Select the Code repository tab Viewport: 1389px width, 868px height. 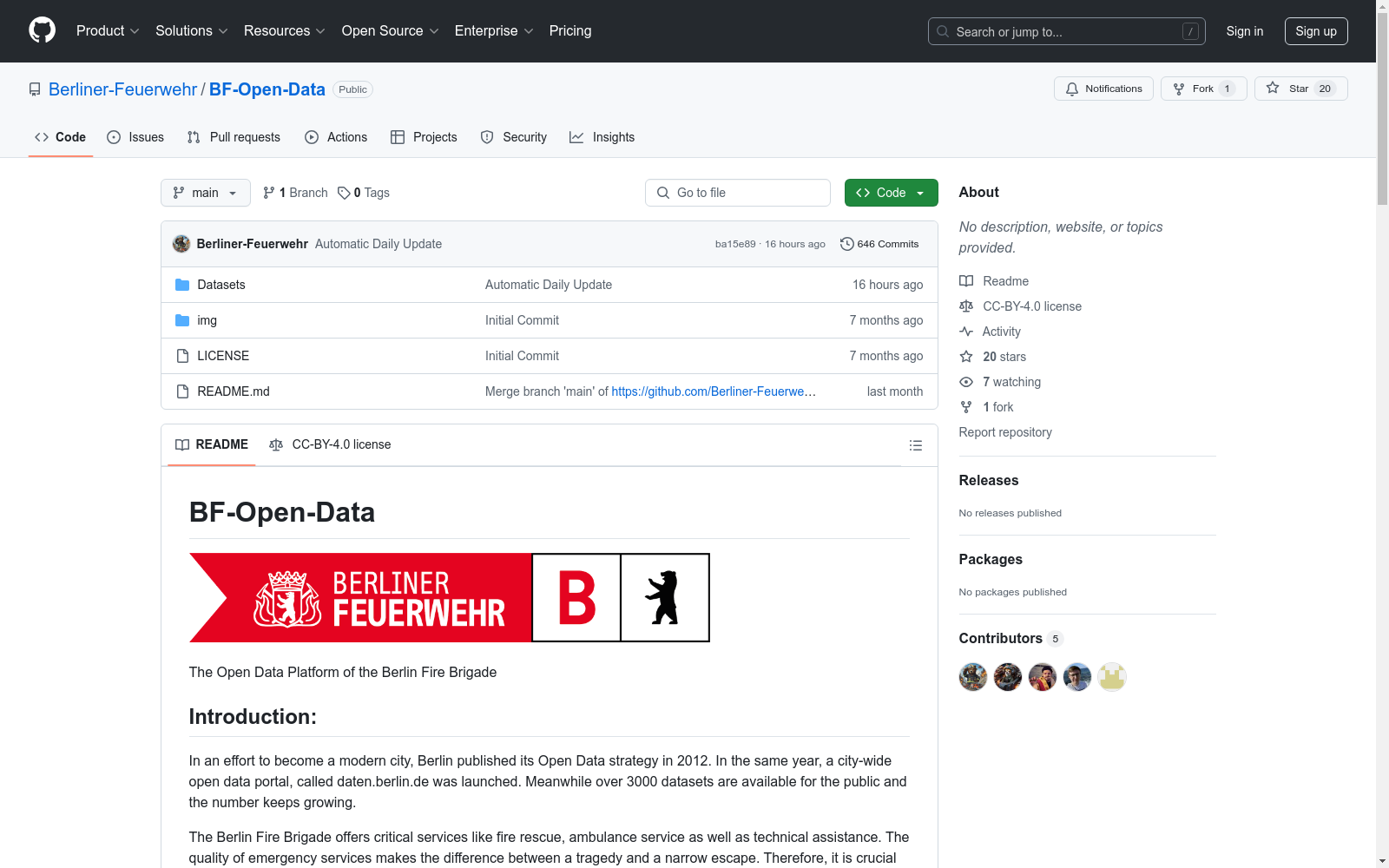(61, 137)
